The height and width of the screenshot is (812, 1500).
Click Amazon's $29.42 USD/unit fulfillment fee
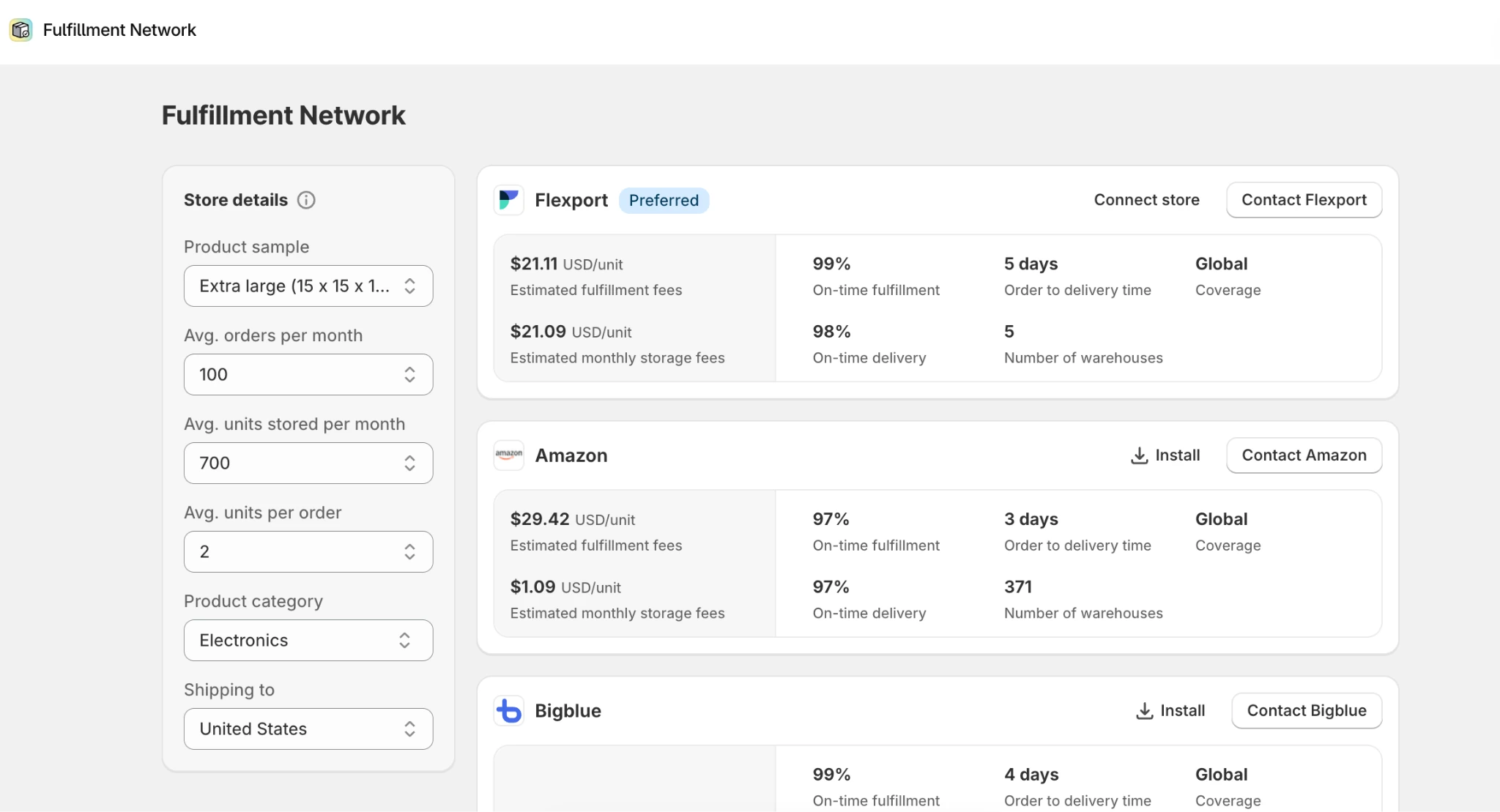[x=573, y=519]
